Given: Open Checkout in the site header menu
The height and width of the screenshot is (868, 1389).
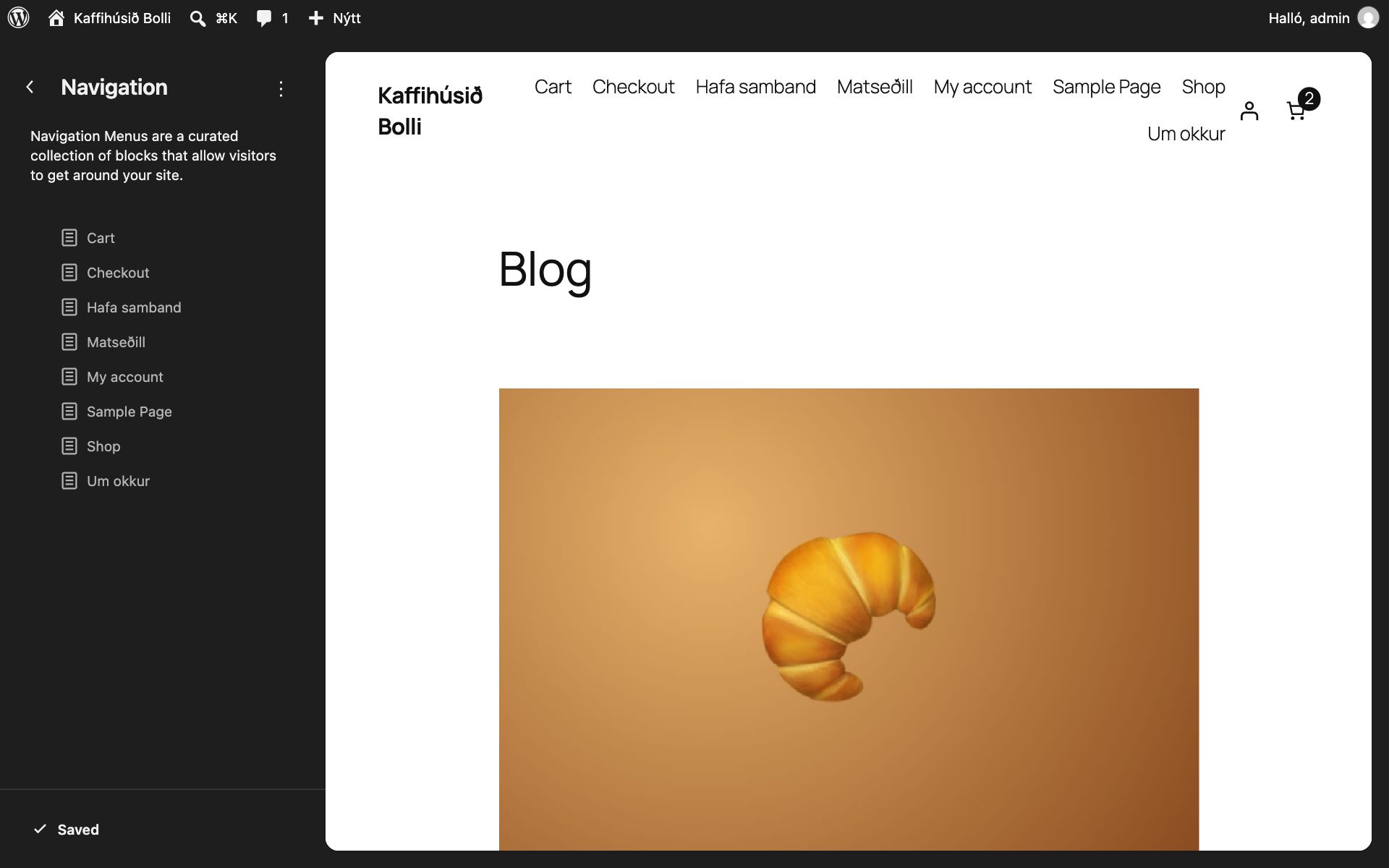Looking at the screenshot, I should (633, 87).
